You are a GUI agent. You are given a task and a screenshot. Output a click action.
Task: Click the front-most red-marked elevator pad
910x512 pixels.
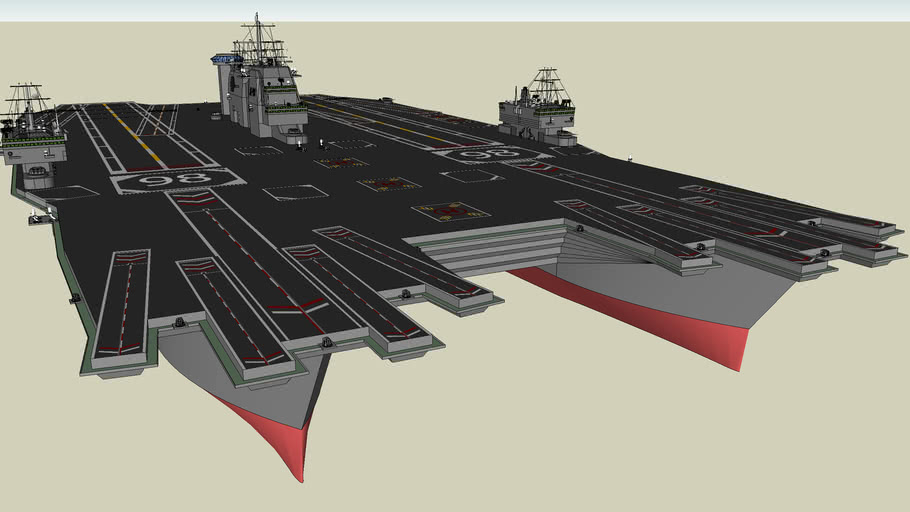pos(449,211)
